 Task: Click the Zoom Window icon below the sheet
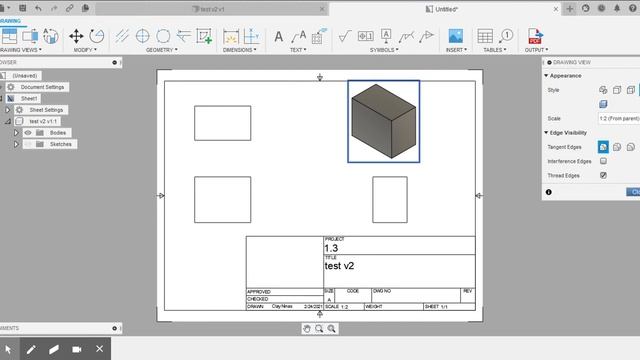319,329
